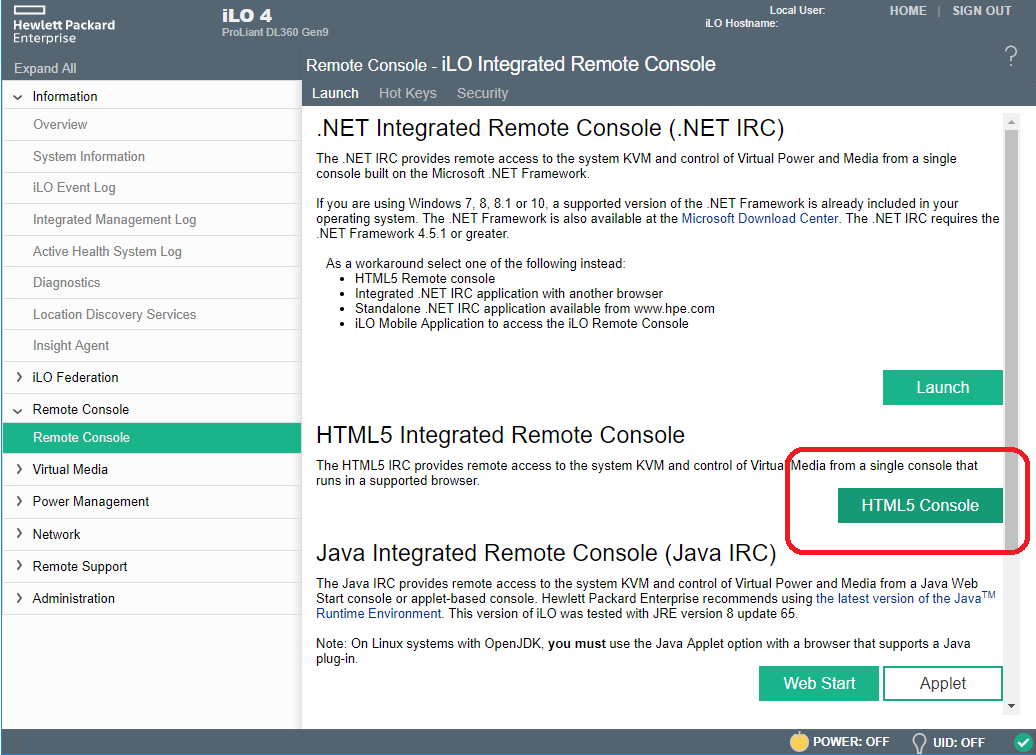Image resolution: width=1036 pixels, height=755 pixels.
Task: Go to HOME in the header
Action: (908, 11)
